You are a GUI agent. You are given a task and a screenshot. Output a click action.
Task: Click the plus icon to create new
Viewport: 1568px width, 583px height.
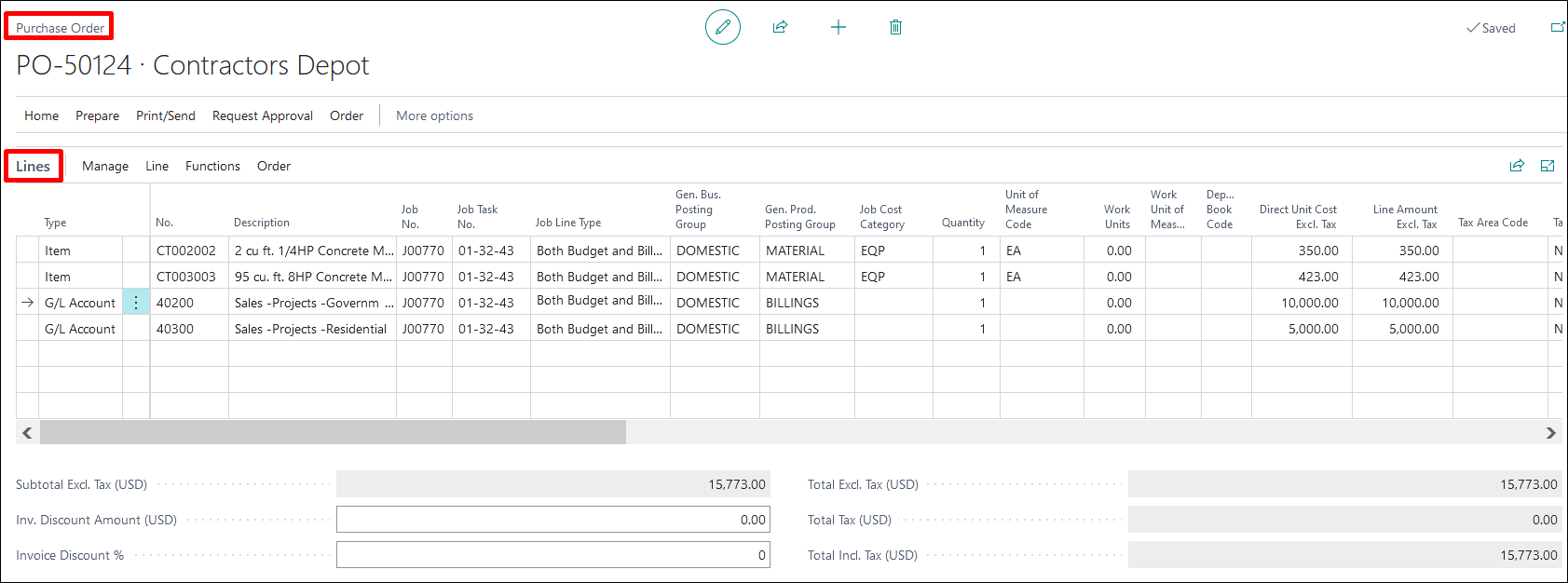click(839, 27)
